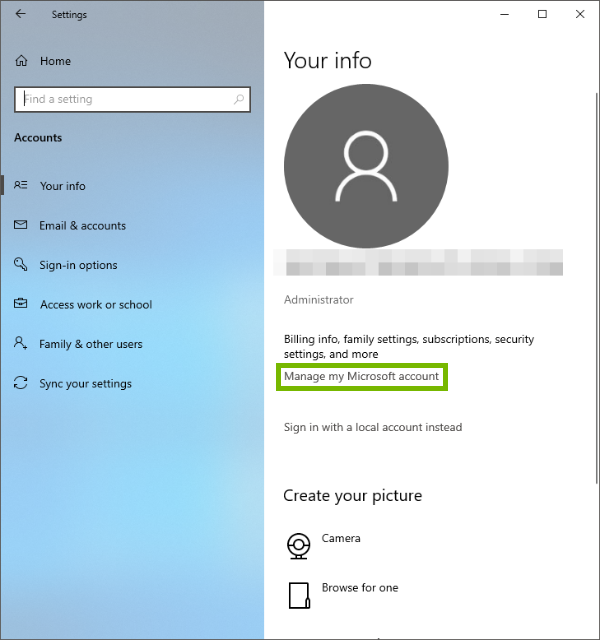Click the Sign-in options key icon
This screenshot has width=600, height=640.
click(x=20, y=264)
